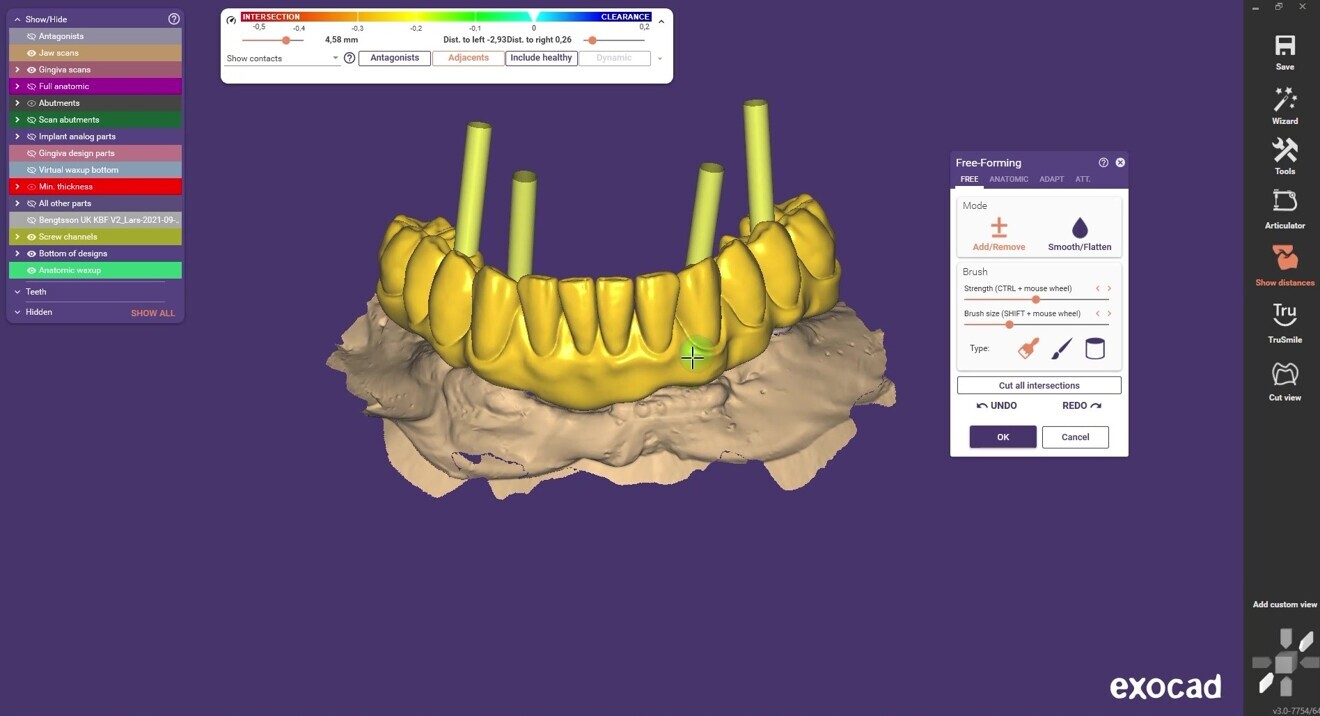
Task: Open the Tools panel
Action: point(1284,156)
